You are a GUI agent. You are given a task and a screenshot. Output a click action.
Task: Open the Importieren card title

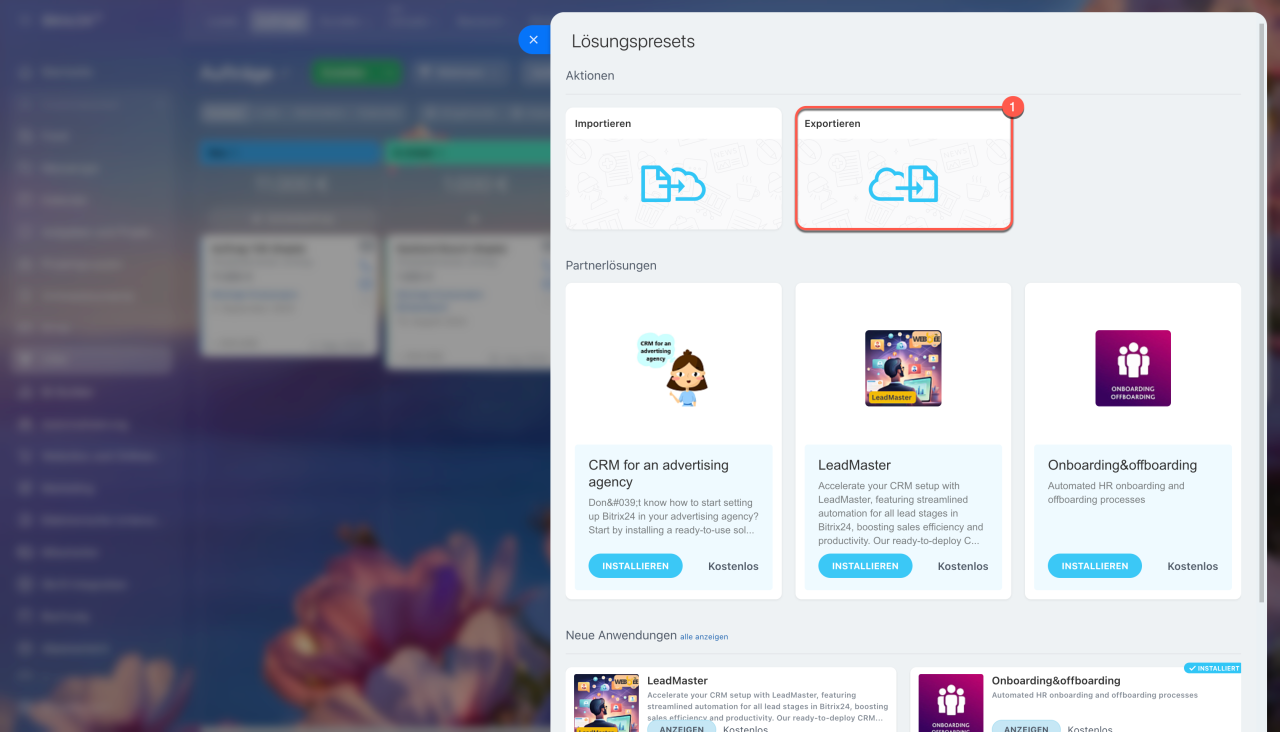click(x=603, y=124)
